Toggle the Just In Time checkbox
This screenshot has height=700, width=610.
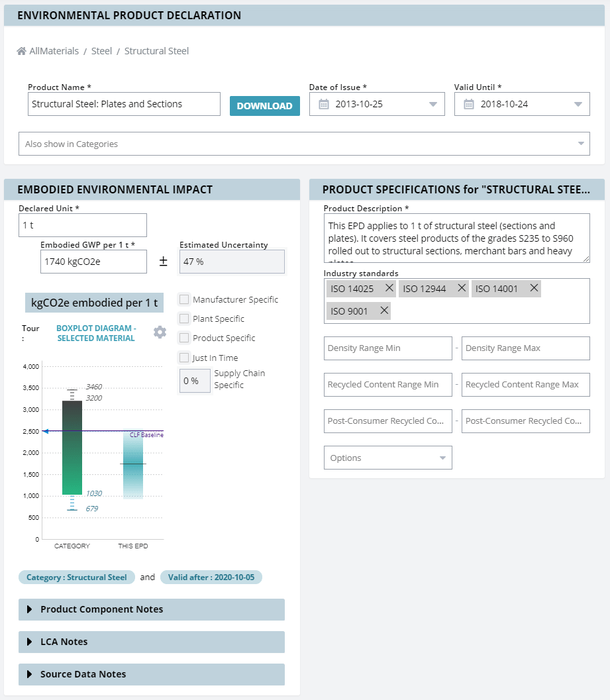[184, 357]
